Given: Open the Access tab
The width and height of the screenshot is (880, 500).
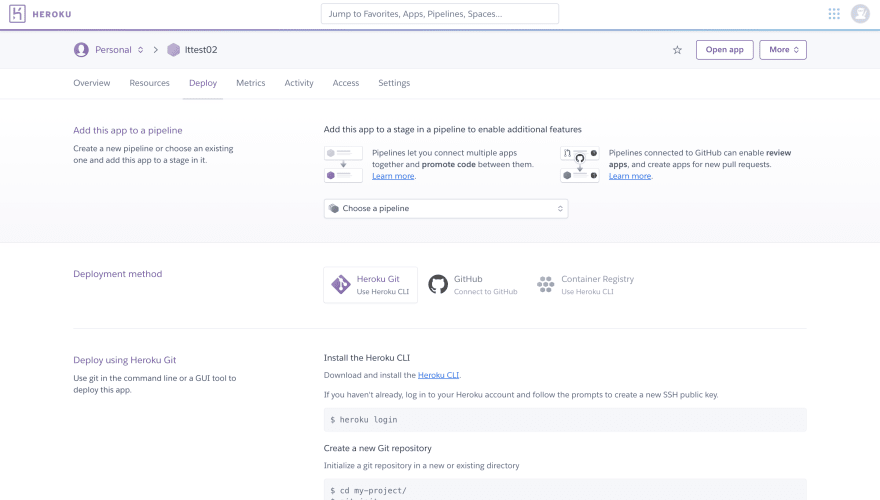Looking at the screenshot, I should pyautogui.click(x=346, y=83).
